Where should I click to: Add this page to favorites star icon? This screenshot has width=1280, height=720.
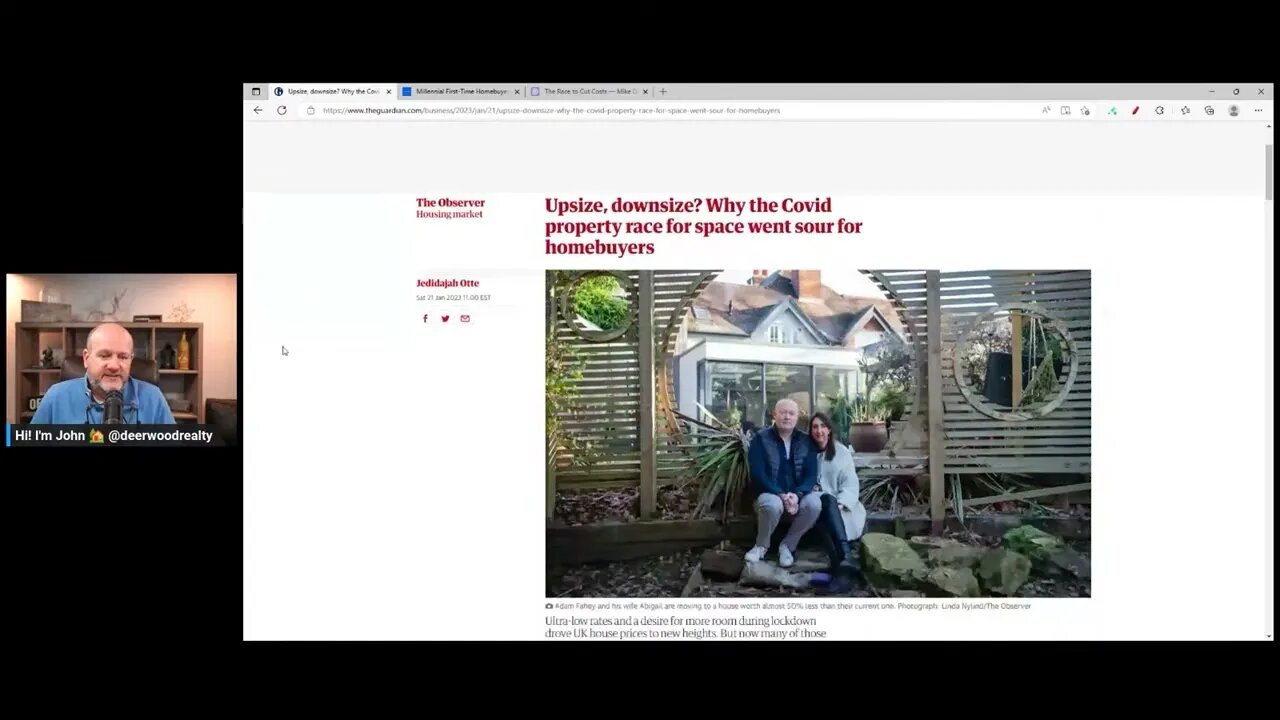pyautogui.click(x=1085, y=110)
